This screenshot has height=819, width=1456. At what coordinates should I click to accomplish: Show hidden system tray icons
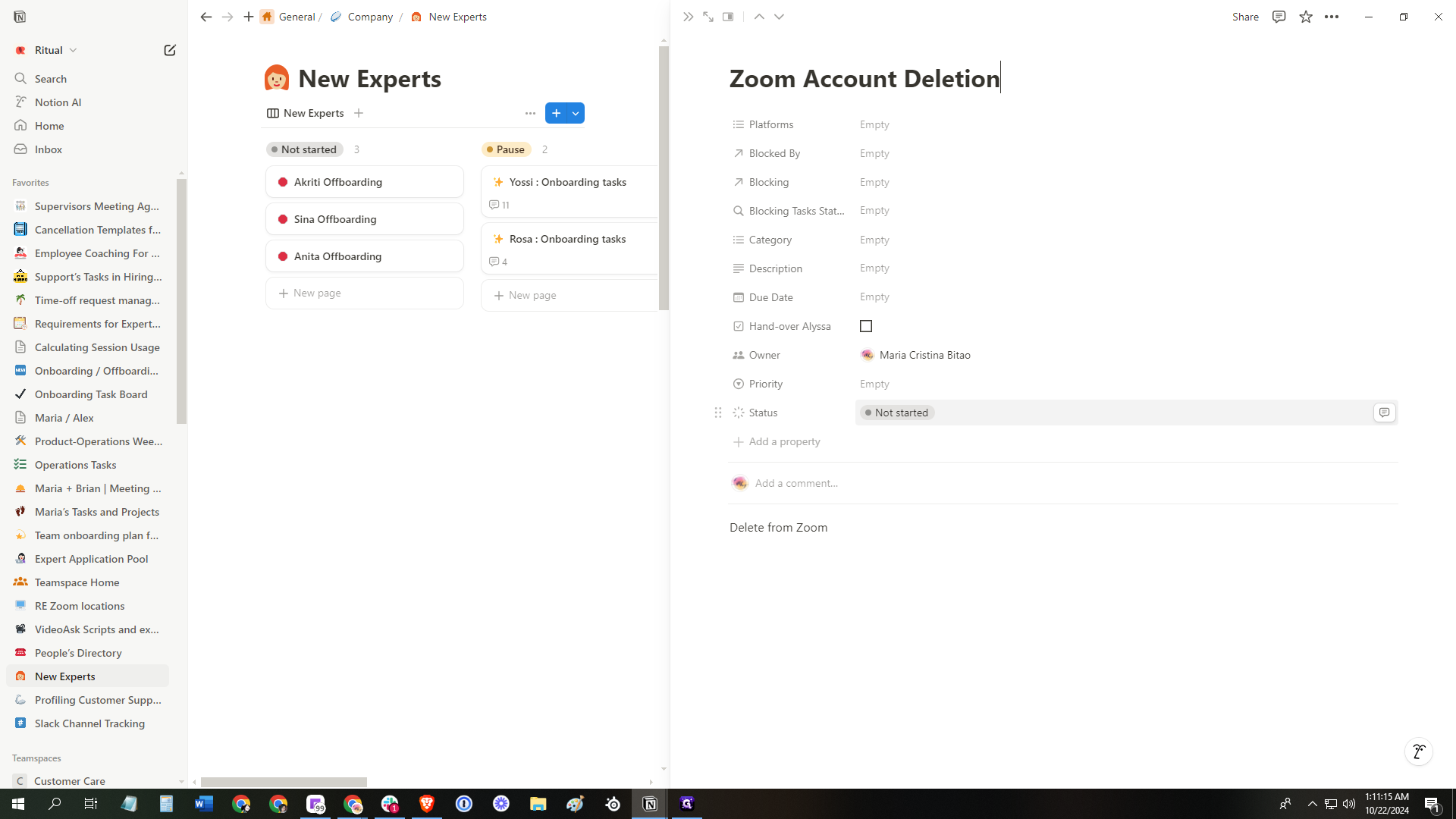tap(1312, 804)
